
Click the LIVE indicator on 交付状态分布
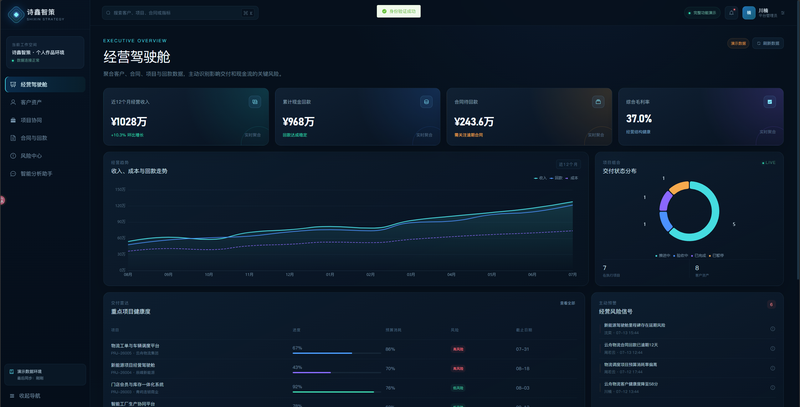click(768, 163)
